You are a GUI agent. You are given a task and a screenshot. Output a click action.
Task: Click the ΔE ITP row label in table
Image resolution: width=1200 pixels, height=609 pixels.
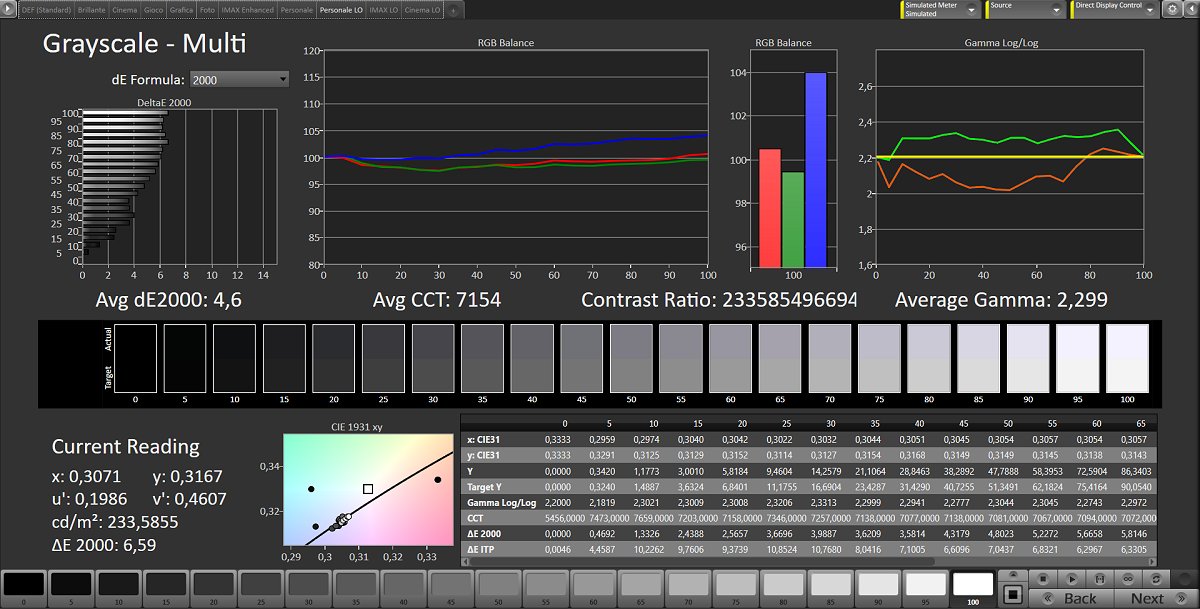[480, 550]
